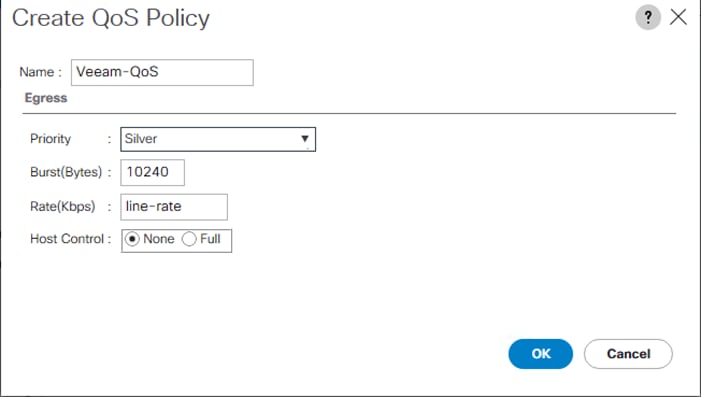The width and height of the screenshot is (701, 397).
Task: Click the Priority dropdown arrow
Action: point(305,139)
